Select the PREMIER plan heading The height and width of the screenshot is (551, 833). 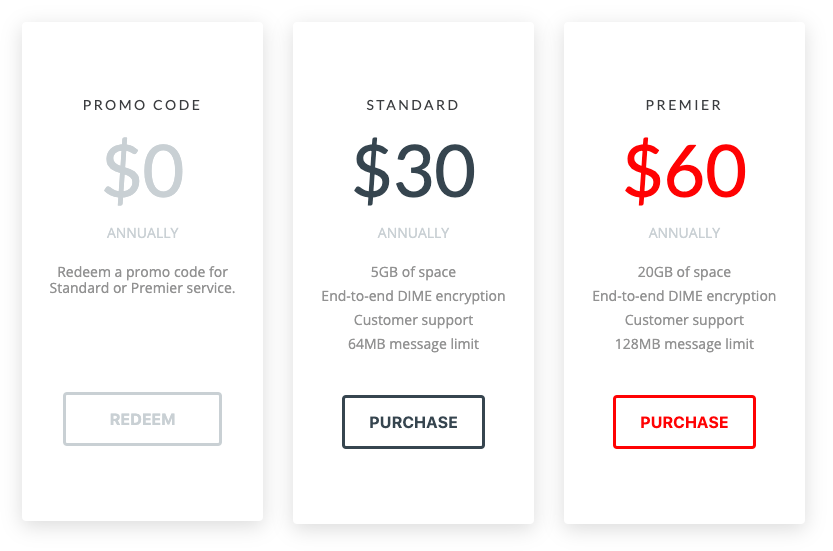[x=684, y=105]
